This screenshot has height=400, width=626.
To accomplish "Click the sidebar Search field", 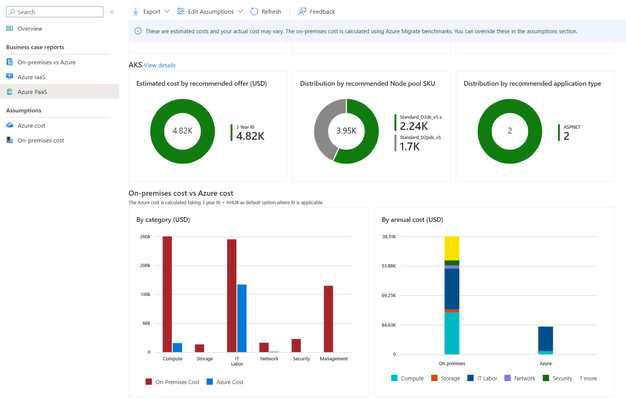I will pos(55,12).
